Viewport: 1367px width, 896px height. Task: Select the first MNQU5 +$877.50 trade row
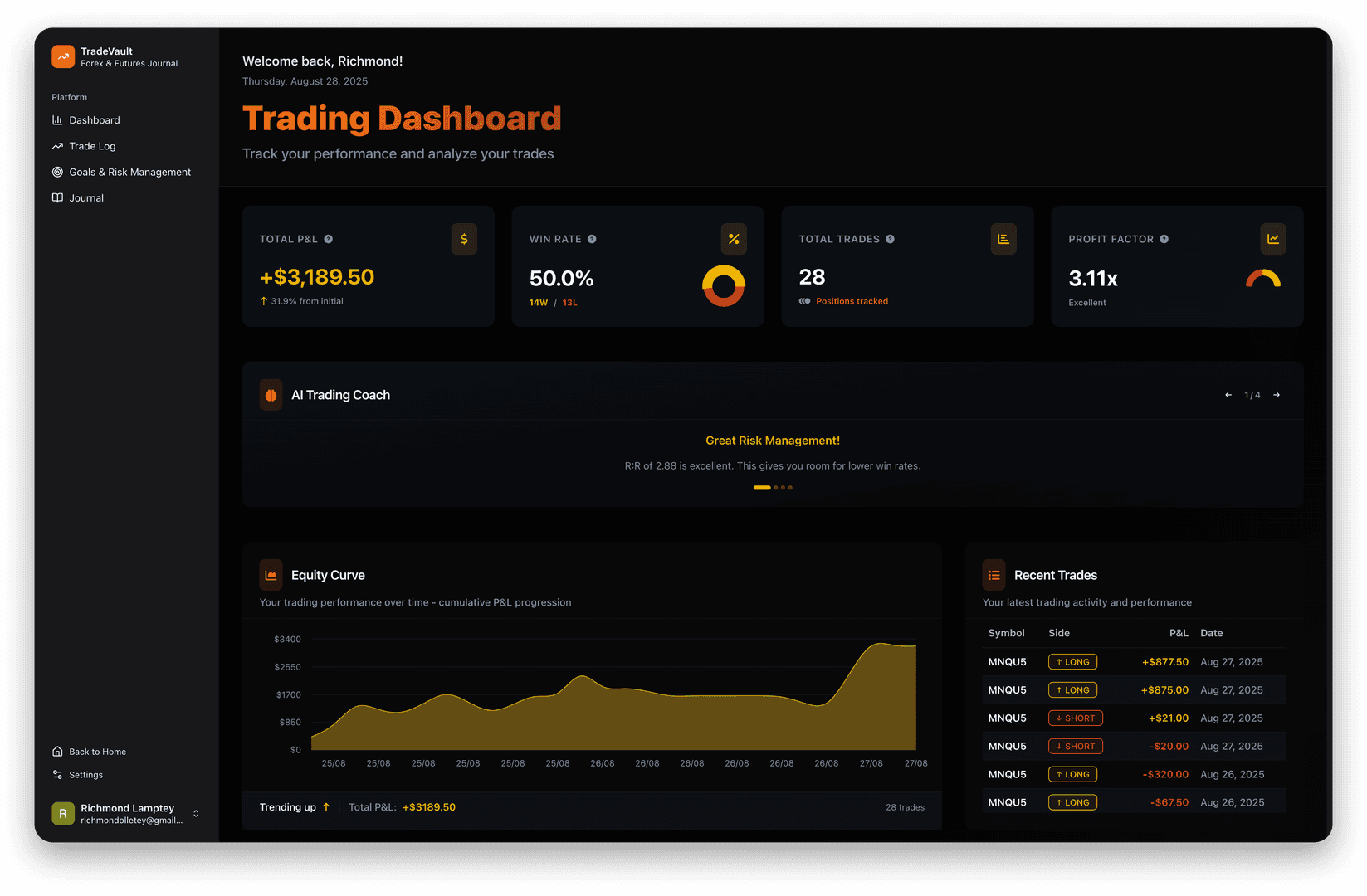click(x=1133, y=662)
